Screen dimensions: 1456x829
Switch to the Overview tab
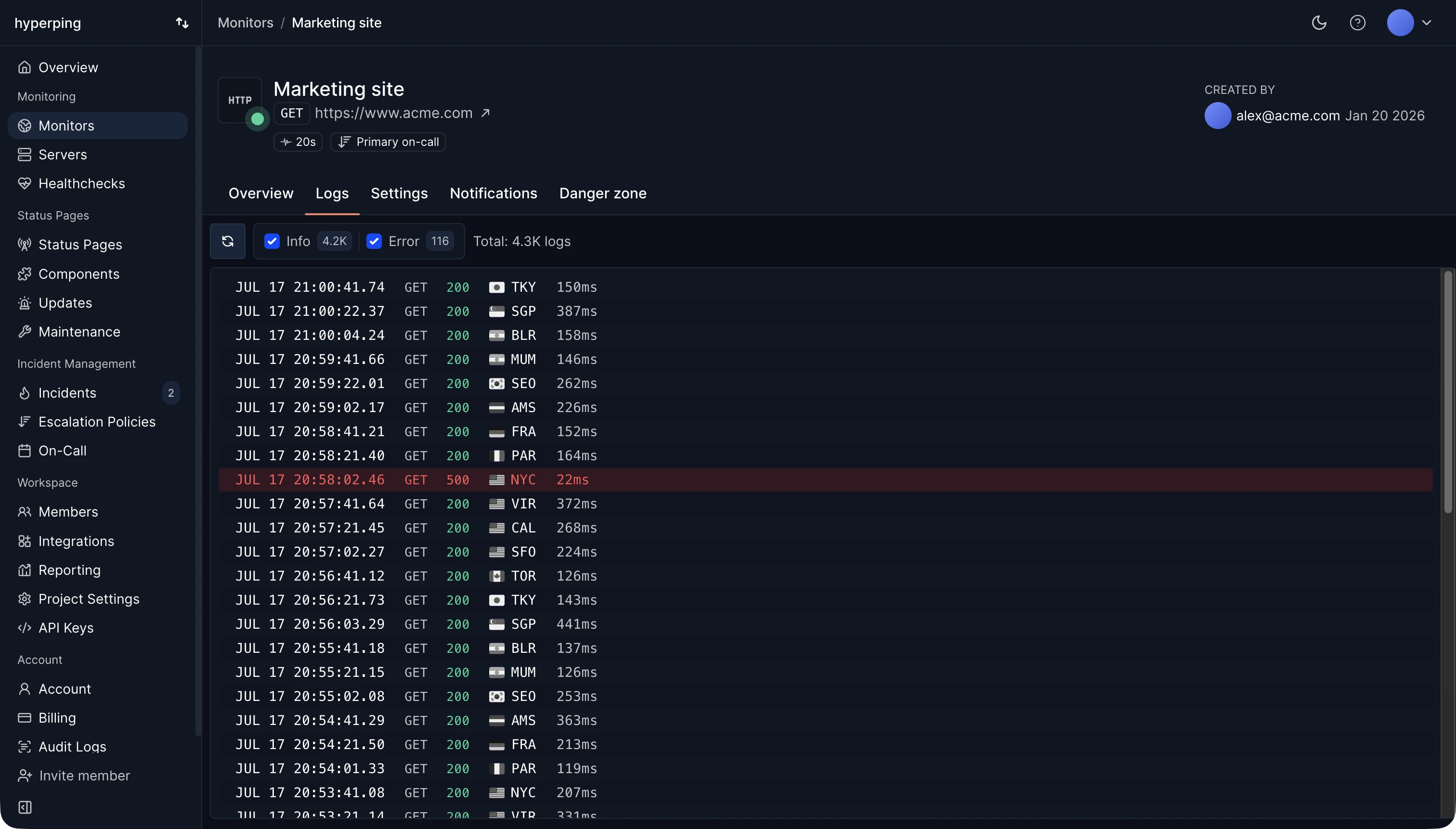261,193
